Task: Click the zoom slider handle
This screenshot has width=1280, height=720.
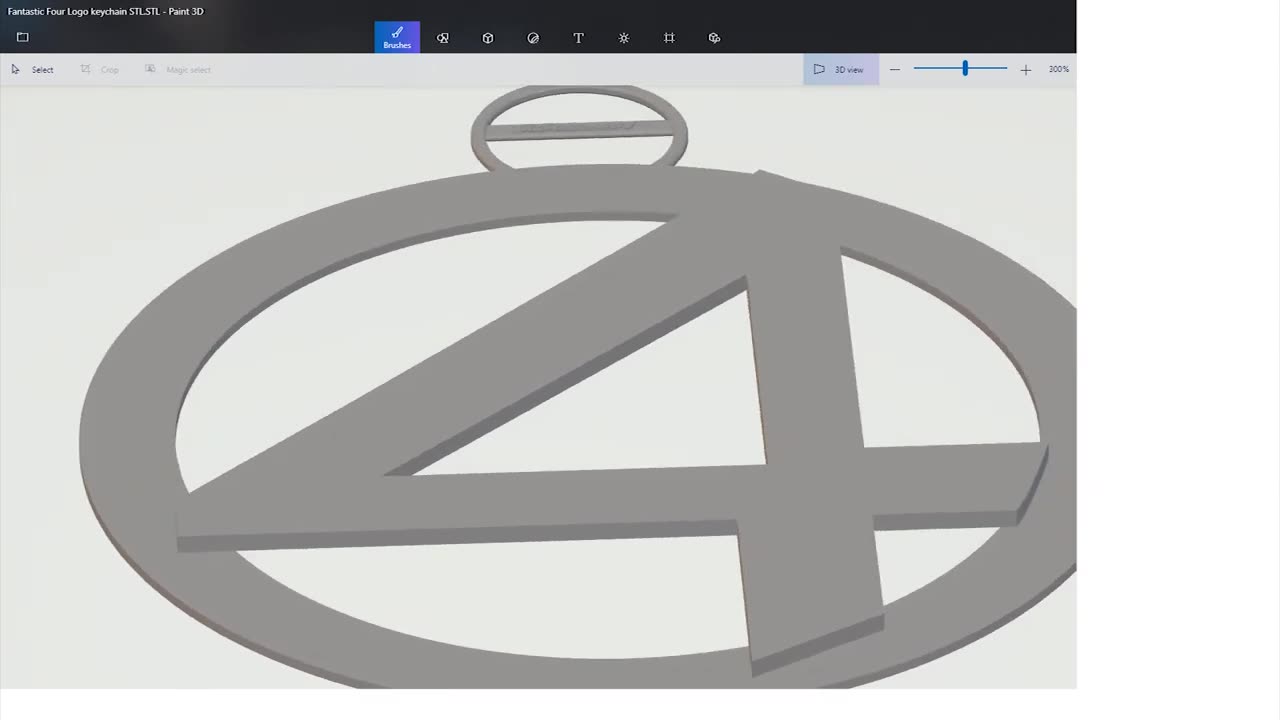Action: (965, 68)
